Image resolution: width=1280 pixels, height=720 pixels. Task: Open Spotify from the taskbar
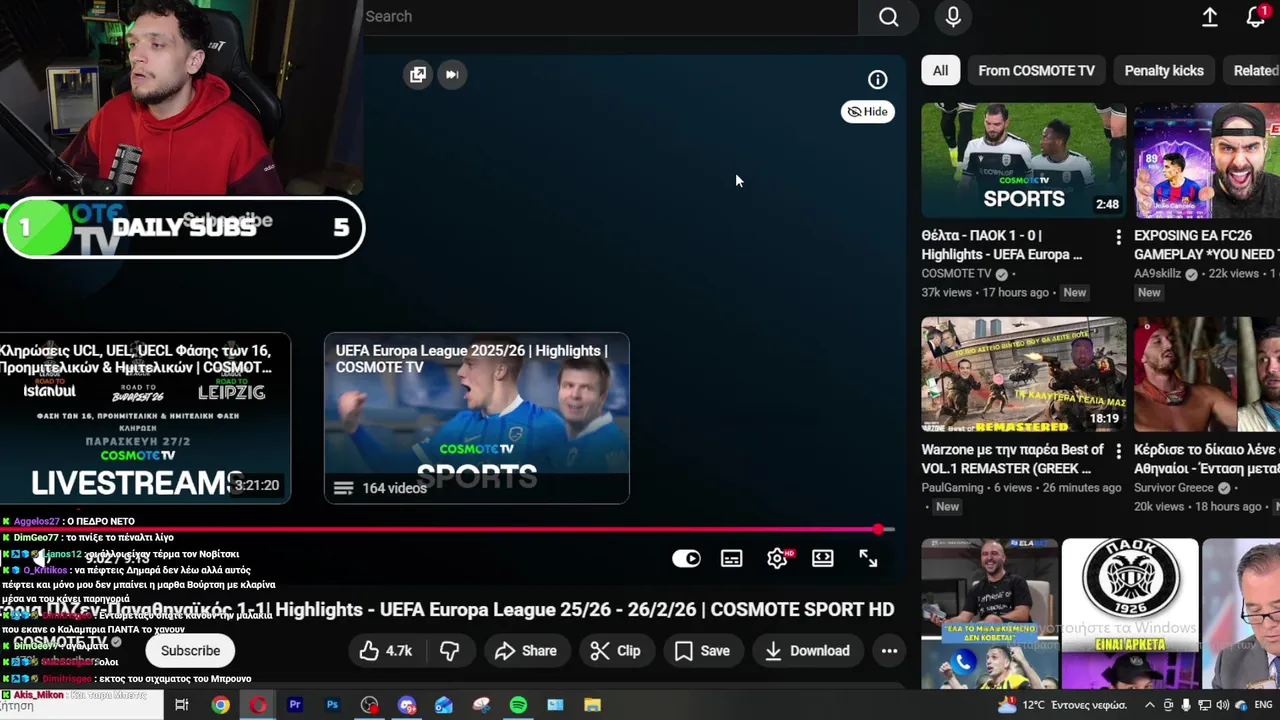[x=518, y=705]
